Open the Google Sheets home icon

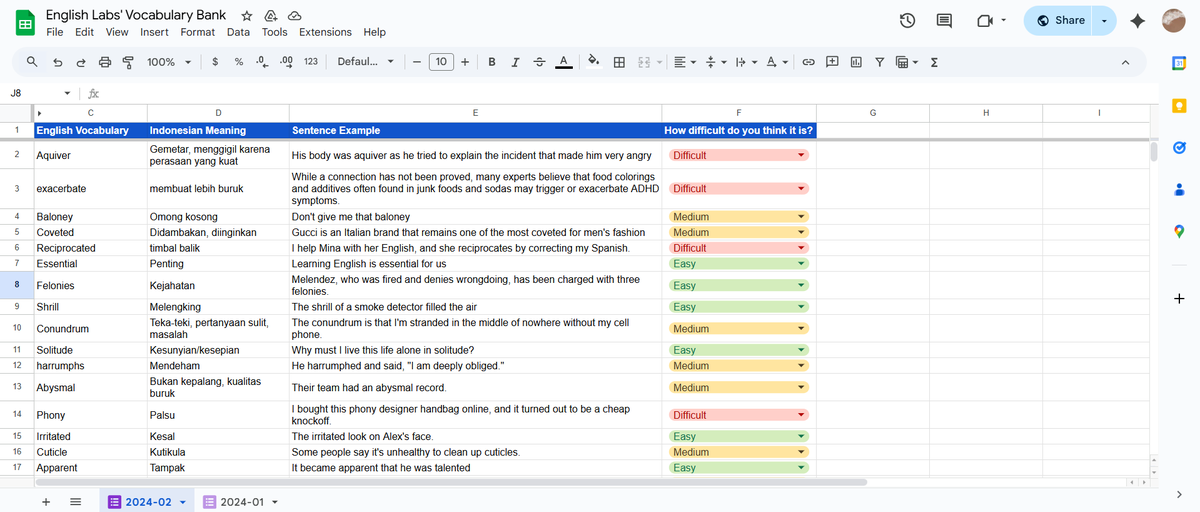[25, 22]
